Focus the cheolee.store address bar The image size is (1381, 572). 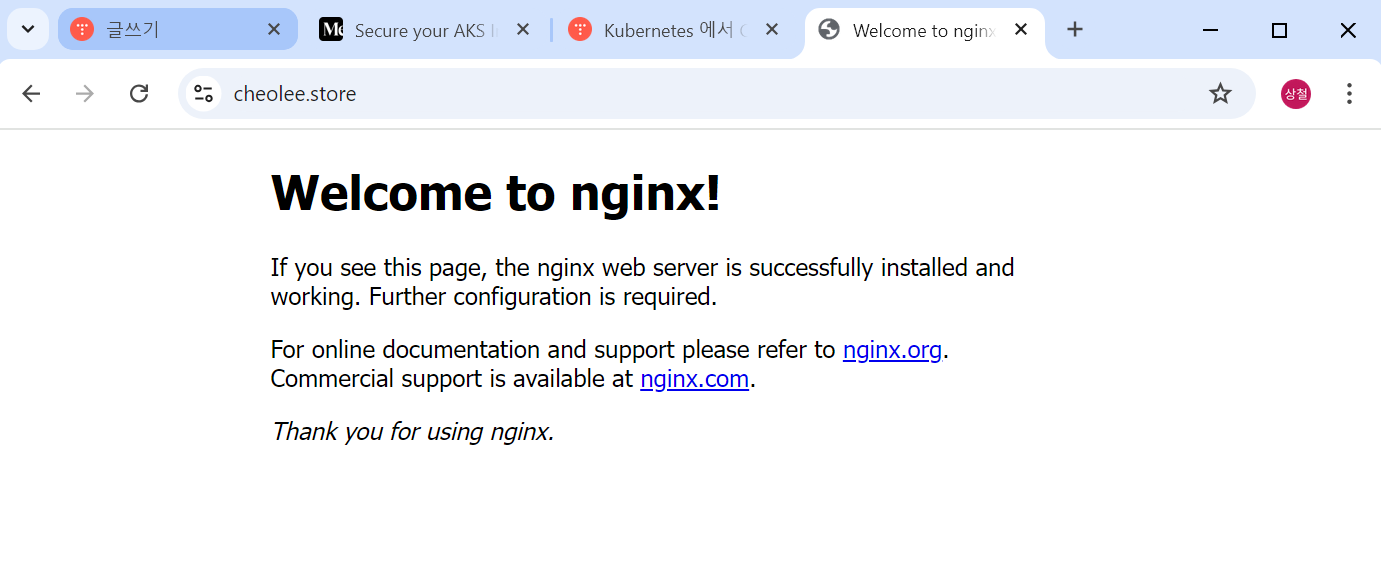coord(716,94)
